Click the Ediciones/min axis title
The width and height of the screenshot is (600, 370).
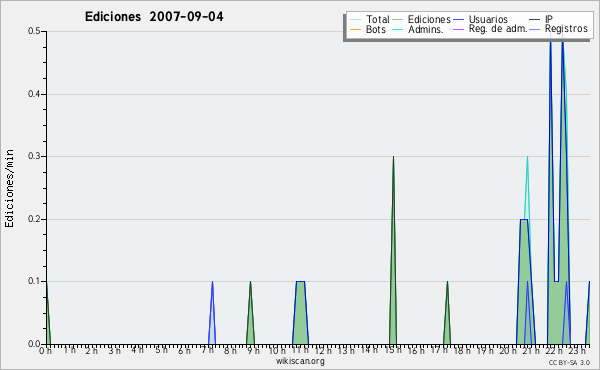[9, 189]
